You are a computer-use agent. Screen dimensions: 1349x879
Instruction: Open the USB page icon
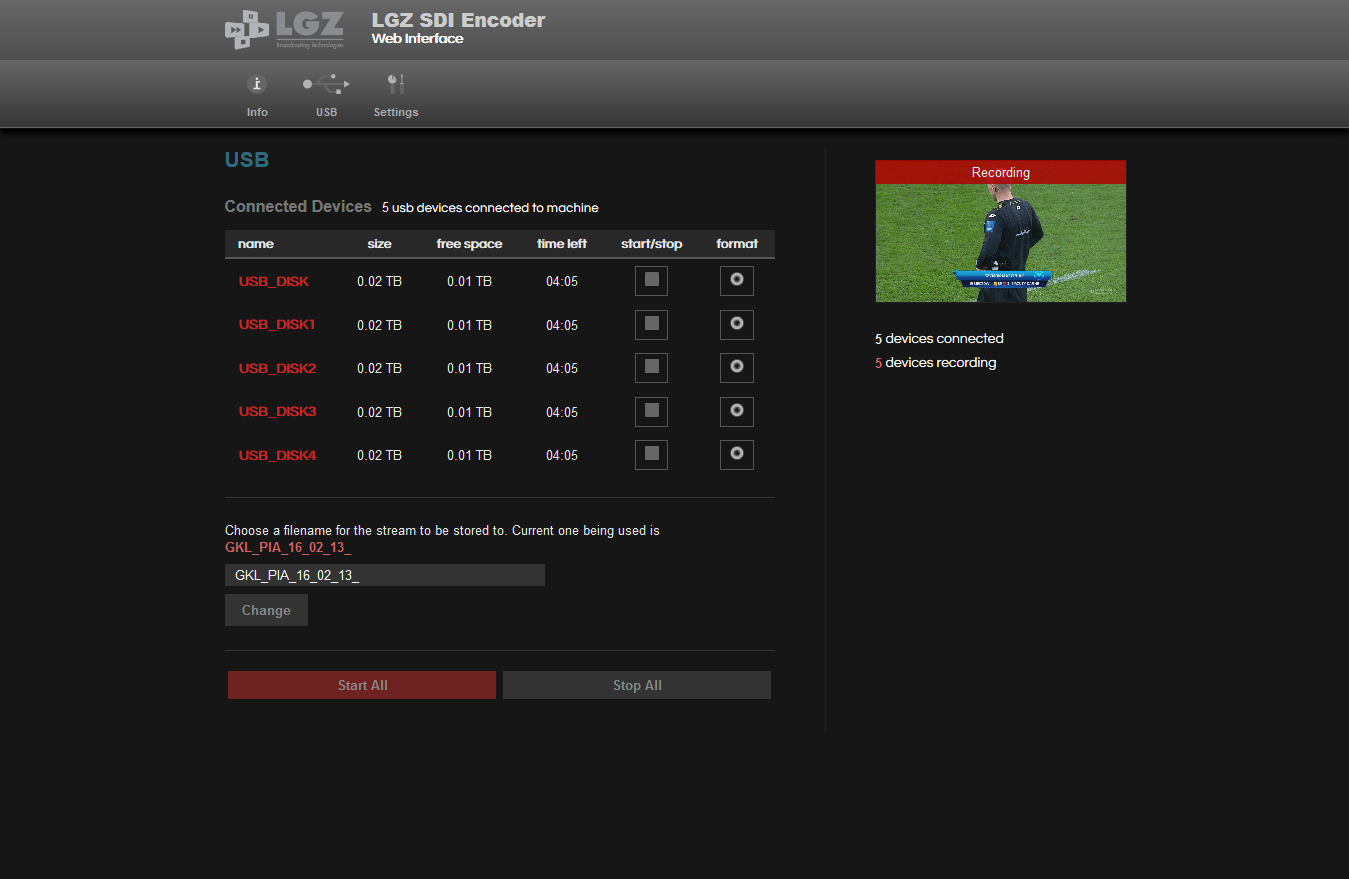pos(326,85)
